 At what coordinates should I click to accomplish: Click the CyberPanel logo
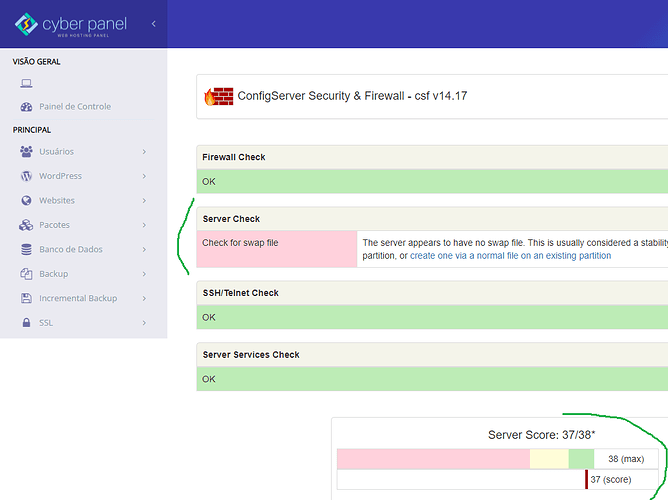71,25
